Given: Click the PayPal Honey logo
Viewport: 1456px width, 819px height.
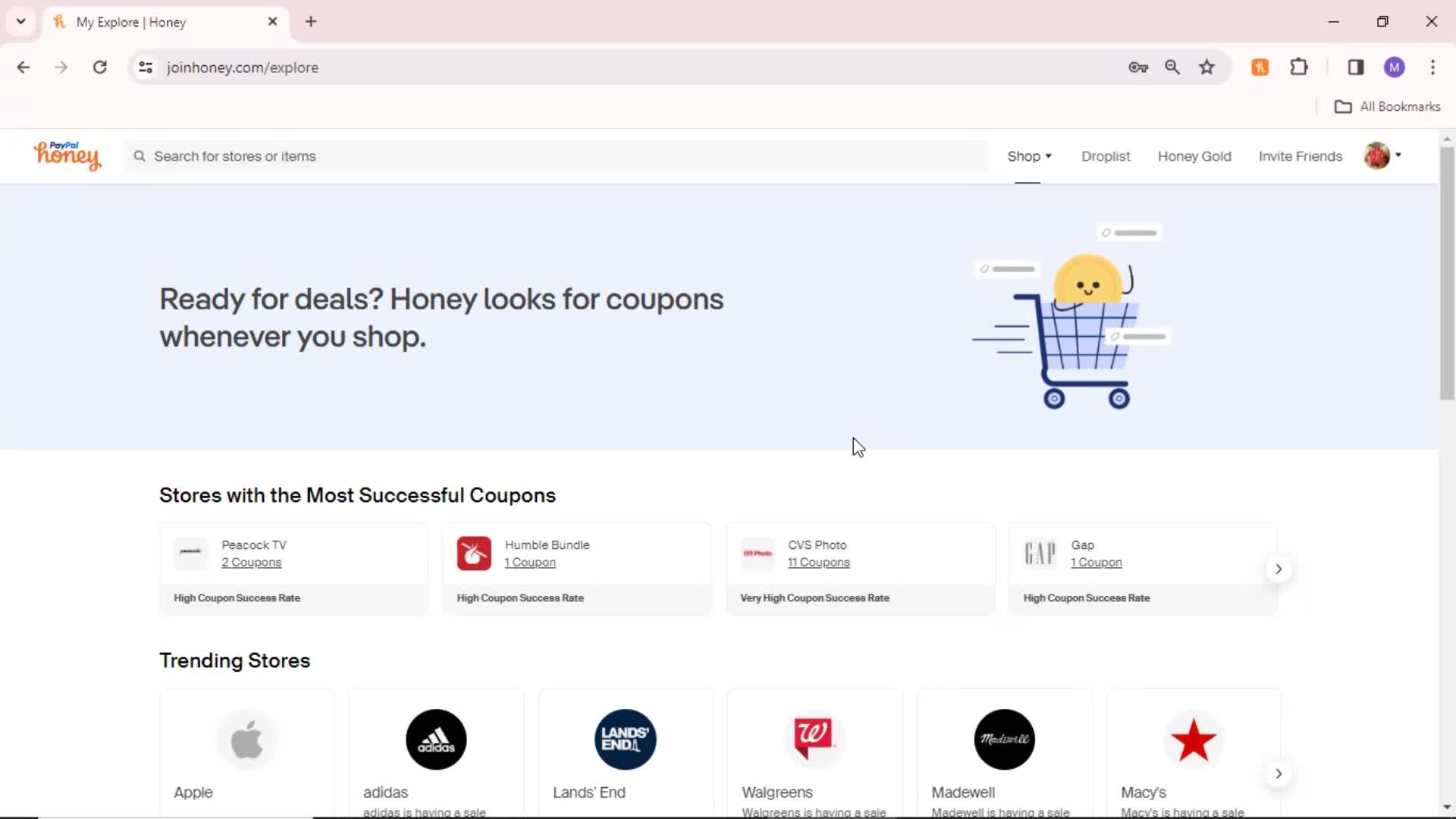Looking at the screenshot, I should click(x=67, y=155).
